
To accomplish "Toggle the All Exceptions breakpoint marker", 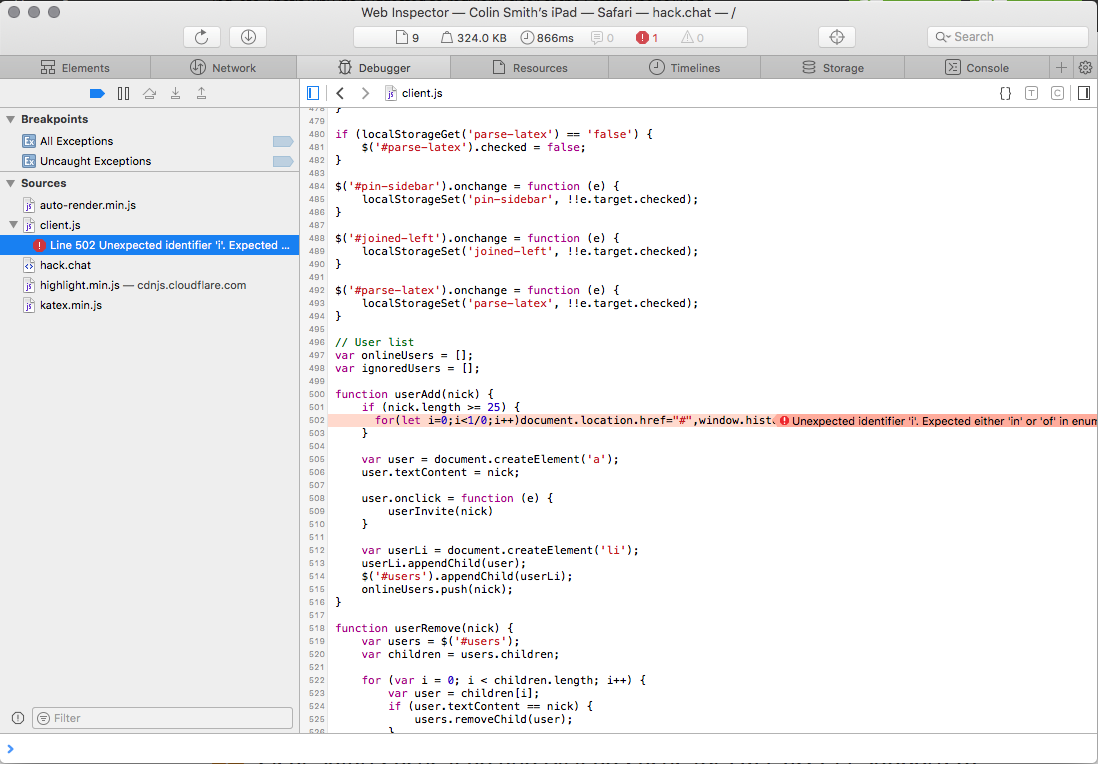I will 283,141.
